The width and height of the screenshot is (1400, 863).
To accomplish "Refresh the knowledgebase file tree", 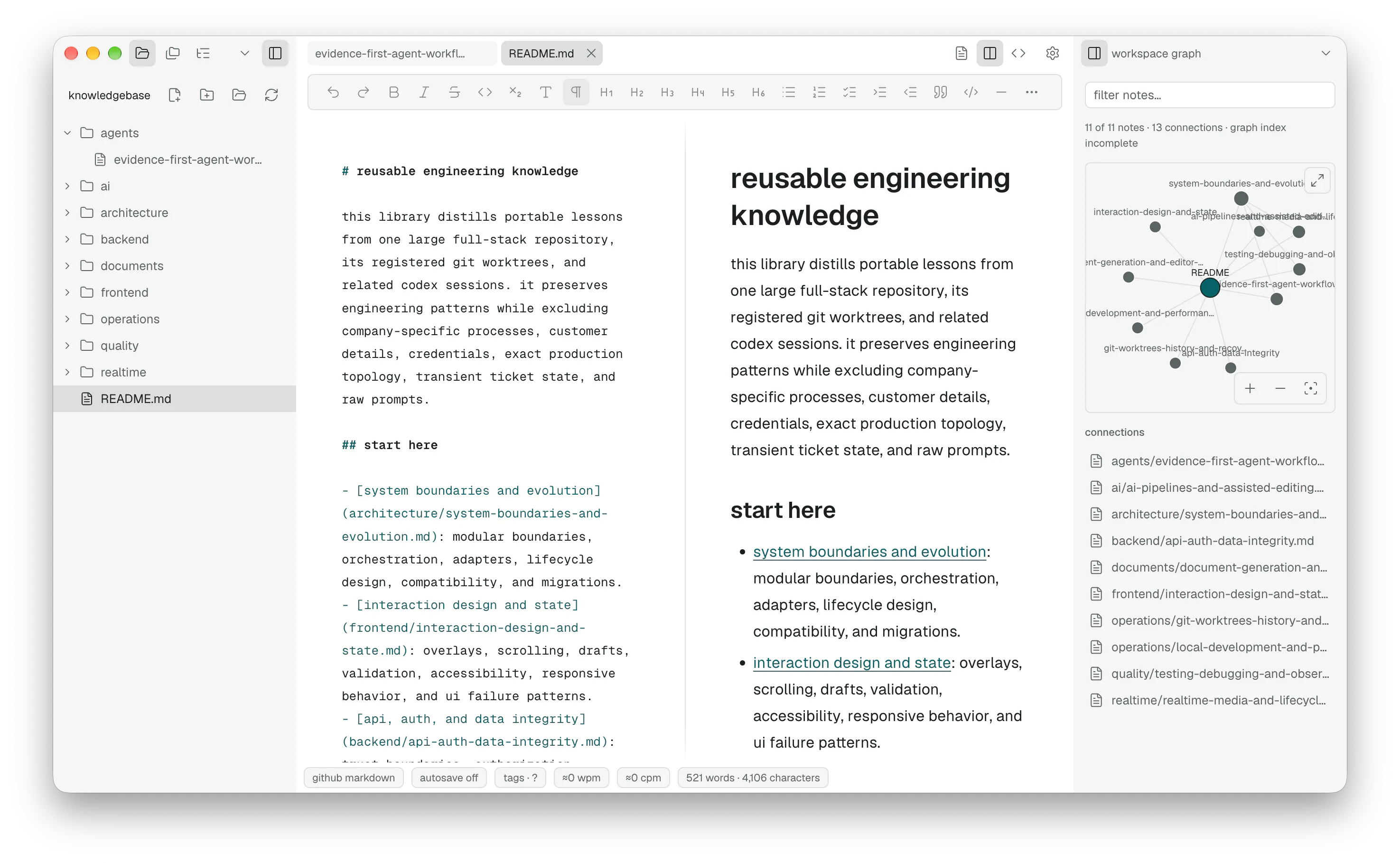I will coord(271,95).
